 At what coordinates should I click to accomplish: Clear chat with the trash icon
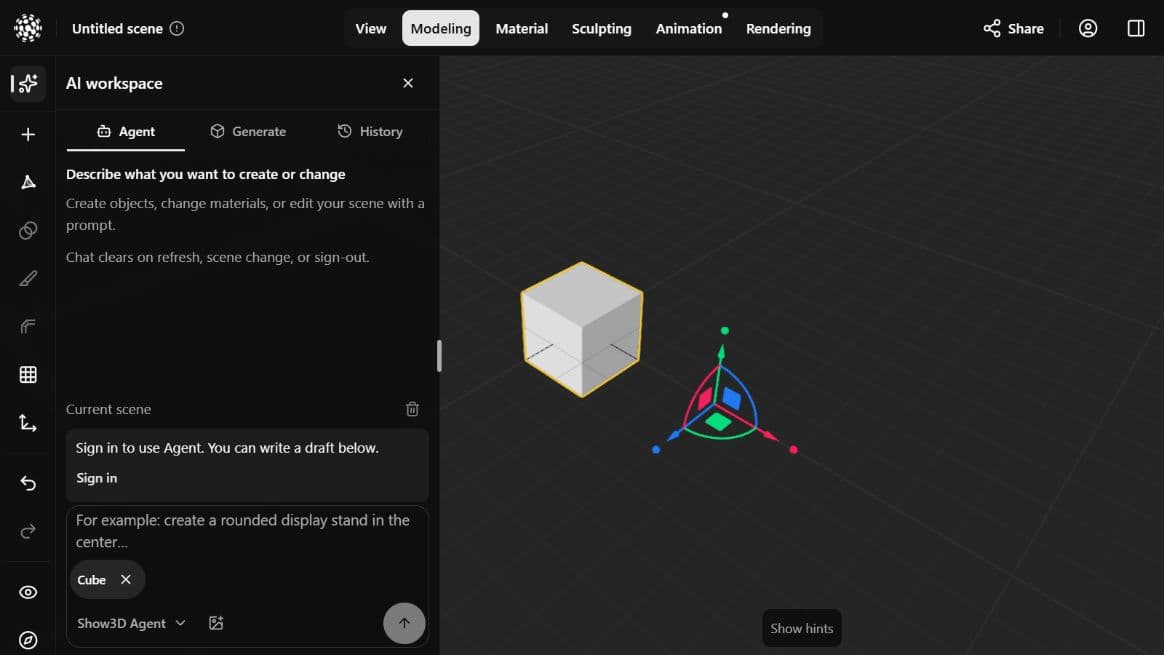coord(412,409)
